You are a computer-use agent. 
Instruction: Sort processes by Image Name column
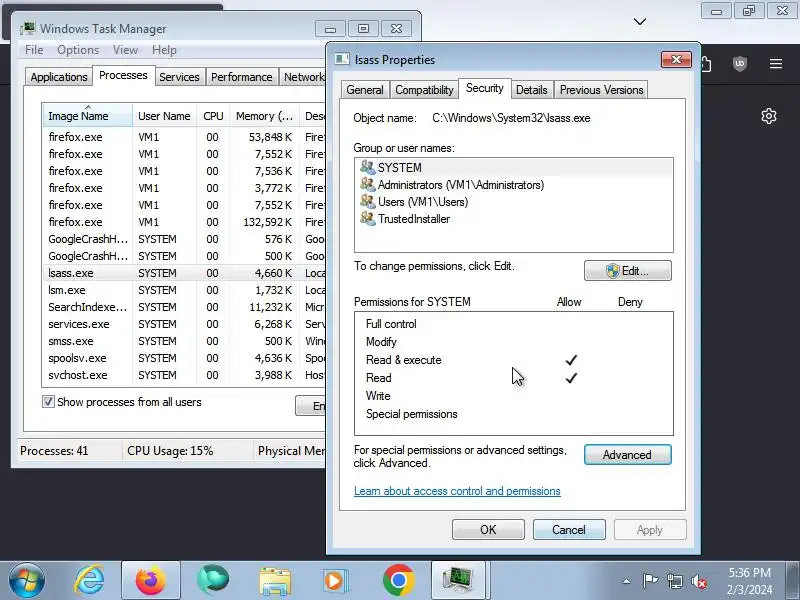point(87,116)
